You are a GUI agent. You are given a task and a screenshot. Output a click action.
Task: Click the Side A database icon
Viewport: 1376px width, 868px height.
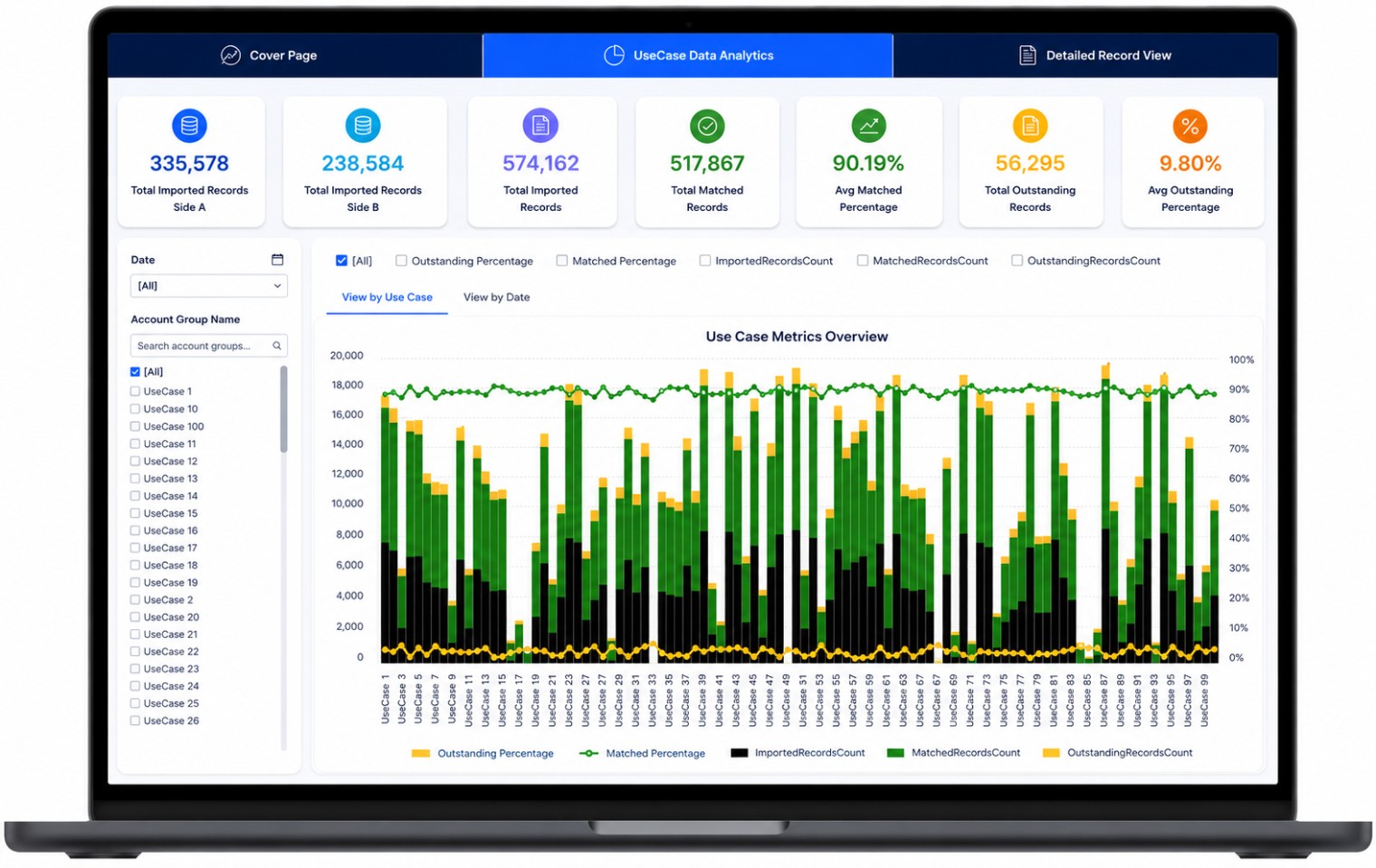click(189, 126)
